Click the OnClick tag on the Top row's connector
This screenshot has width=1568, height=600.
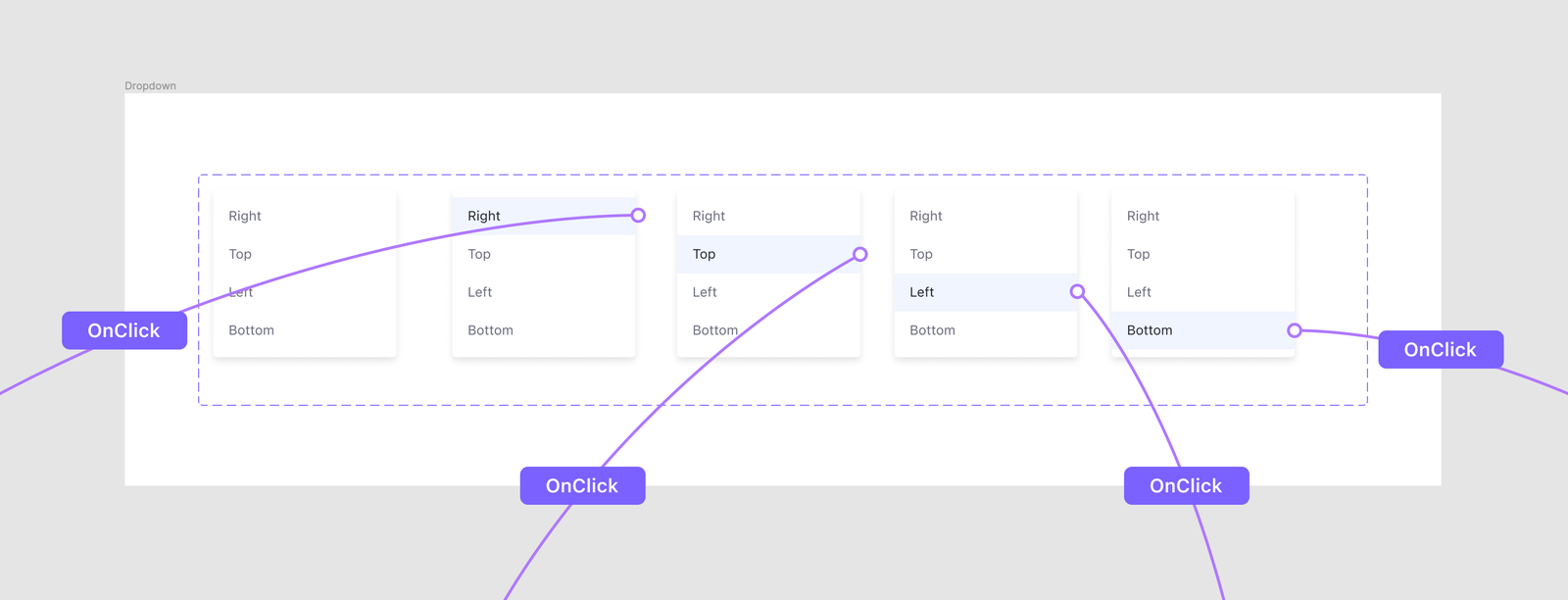click(582, 485)
